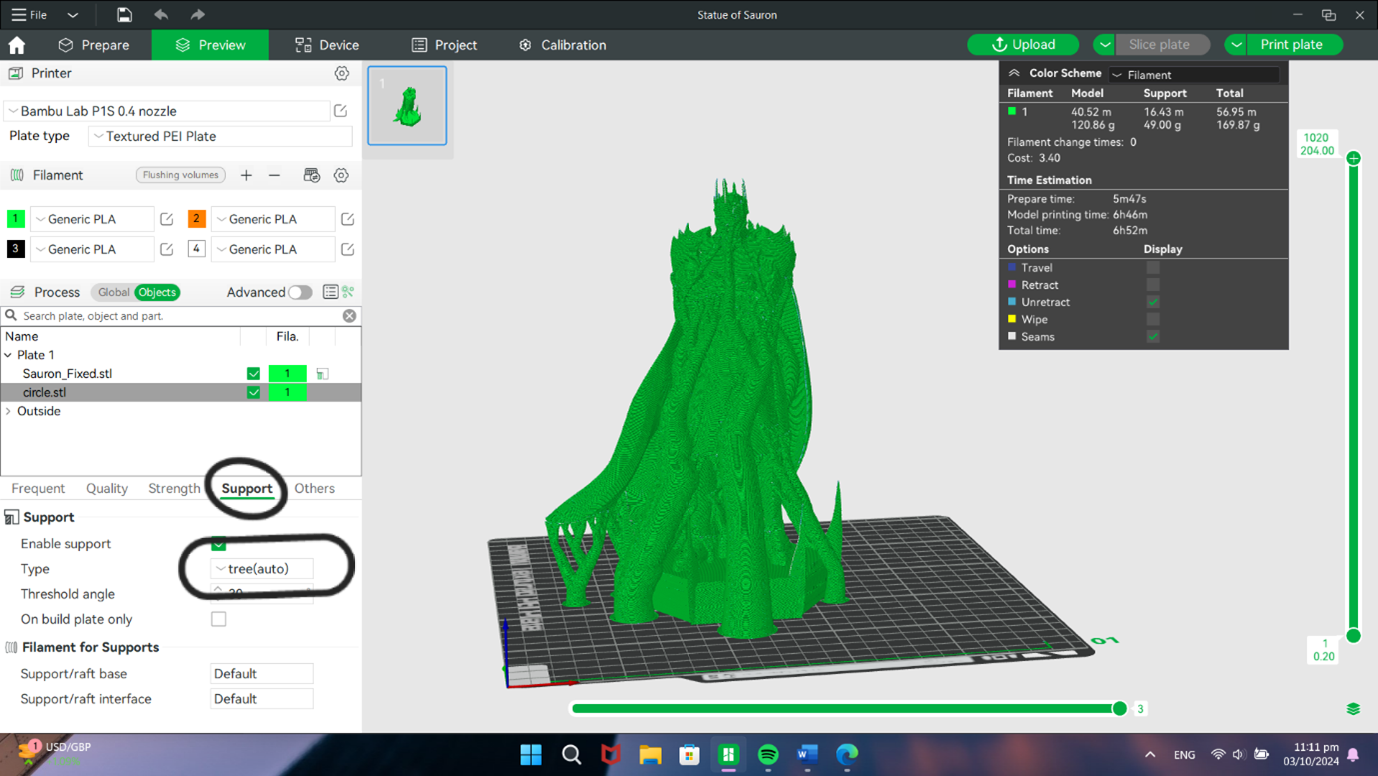Click the Flushing volumes button
1378x776 pixels.
pyautogui.click(x=180, y=175)
